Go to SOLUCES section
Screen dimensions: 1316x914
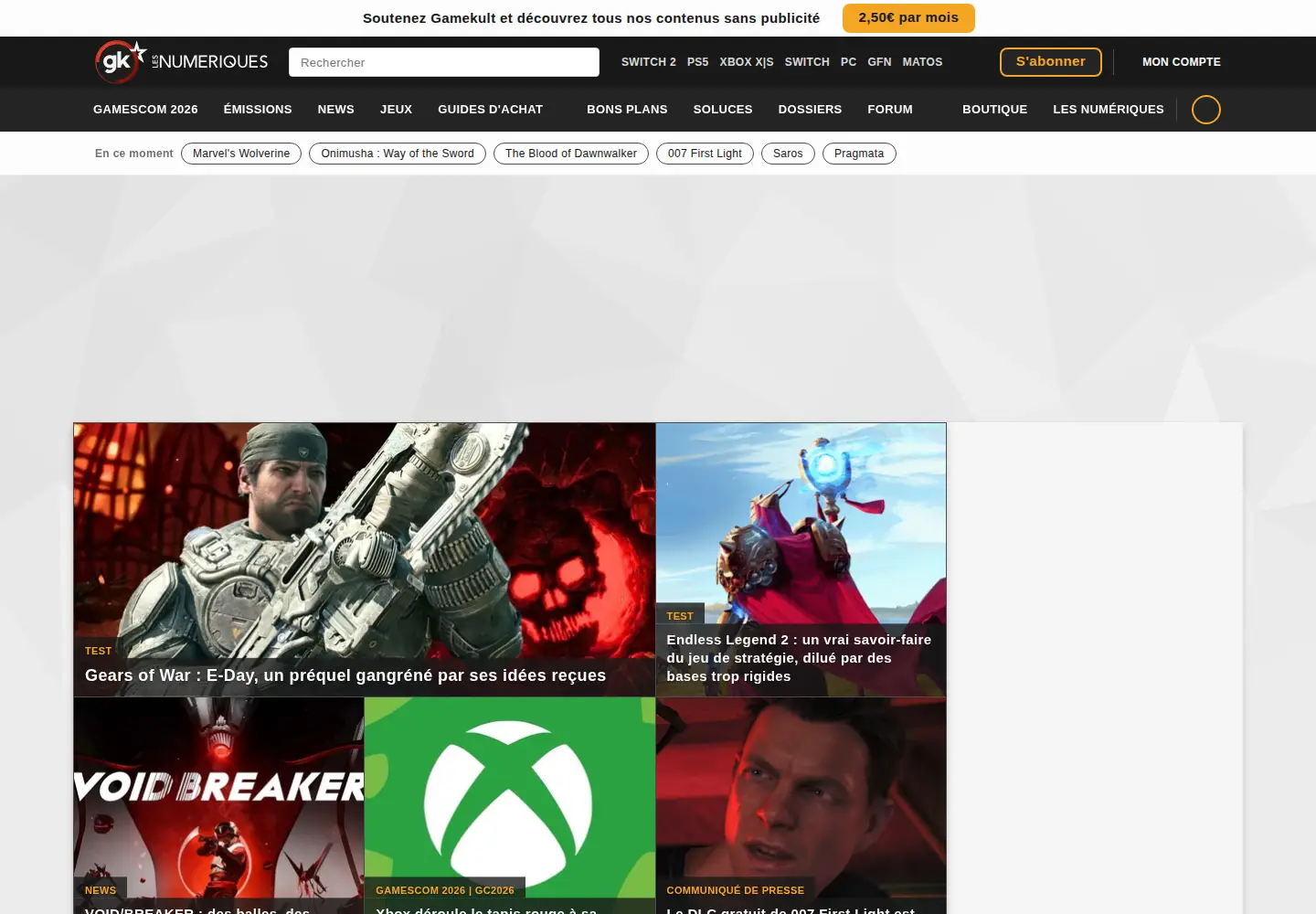[723, 110]
